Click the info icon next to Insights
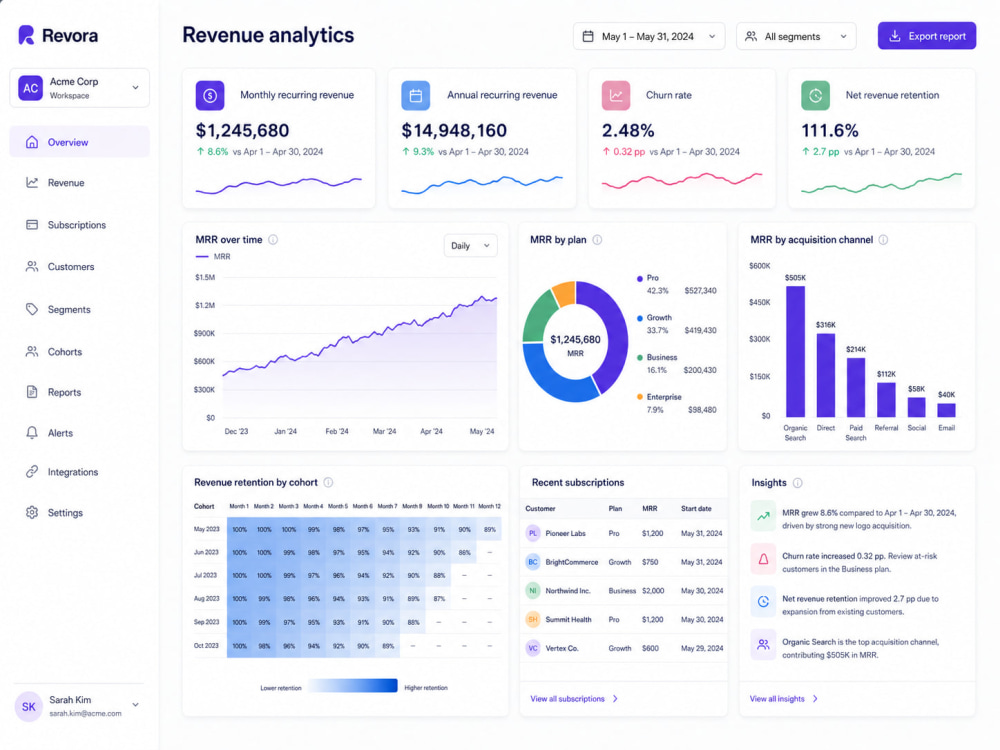 pyautogui.click(x=797, y=483)
